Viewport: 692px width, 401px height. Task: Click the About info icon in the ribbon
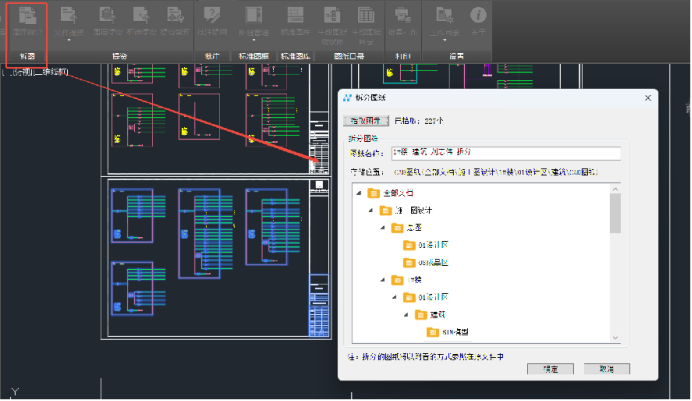[478, 15]
